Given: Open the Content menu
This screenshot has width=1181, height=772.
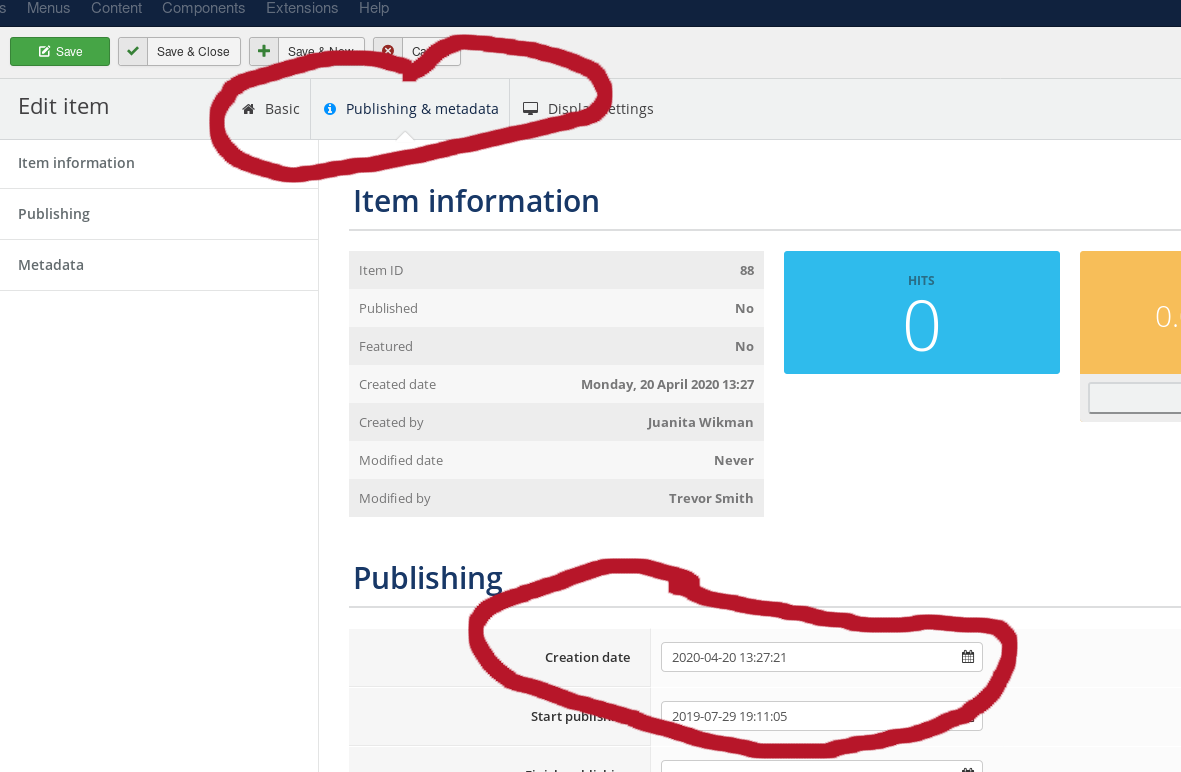Looking at the screenshot, I should tap(116, 8).
